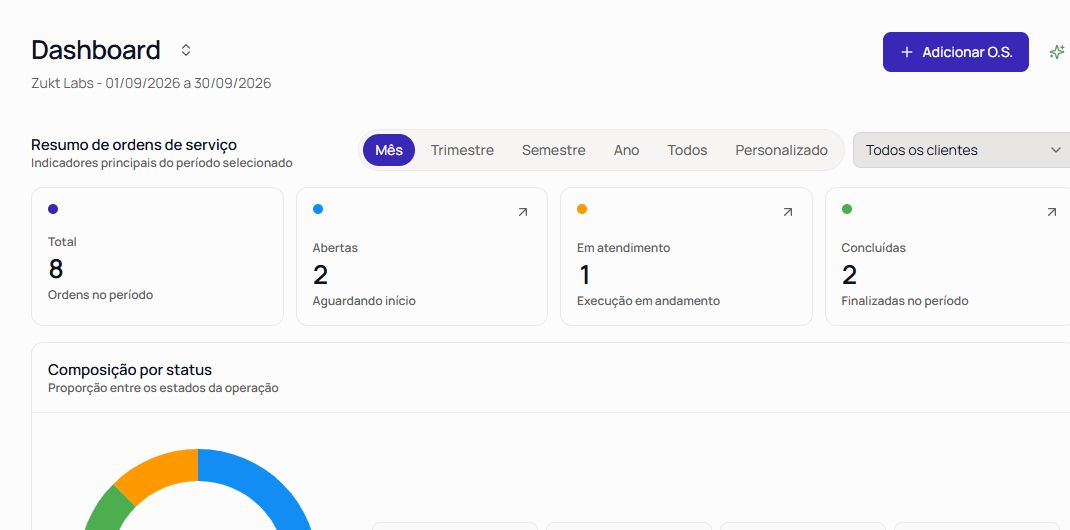Switch to the Semestre period tab

tap(553, 150)
